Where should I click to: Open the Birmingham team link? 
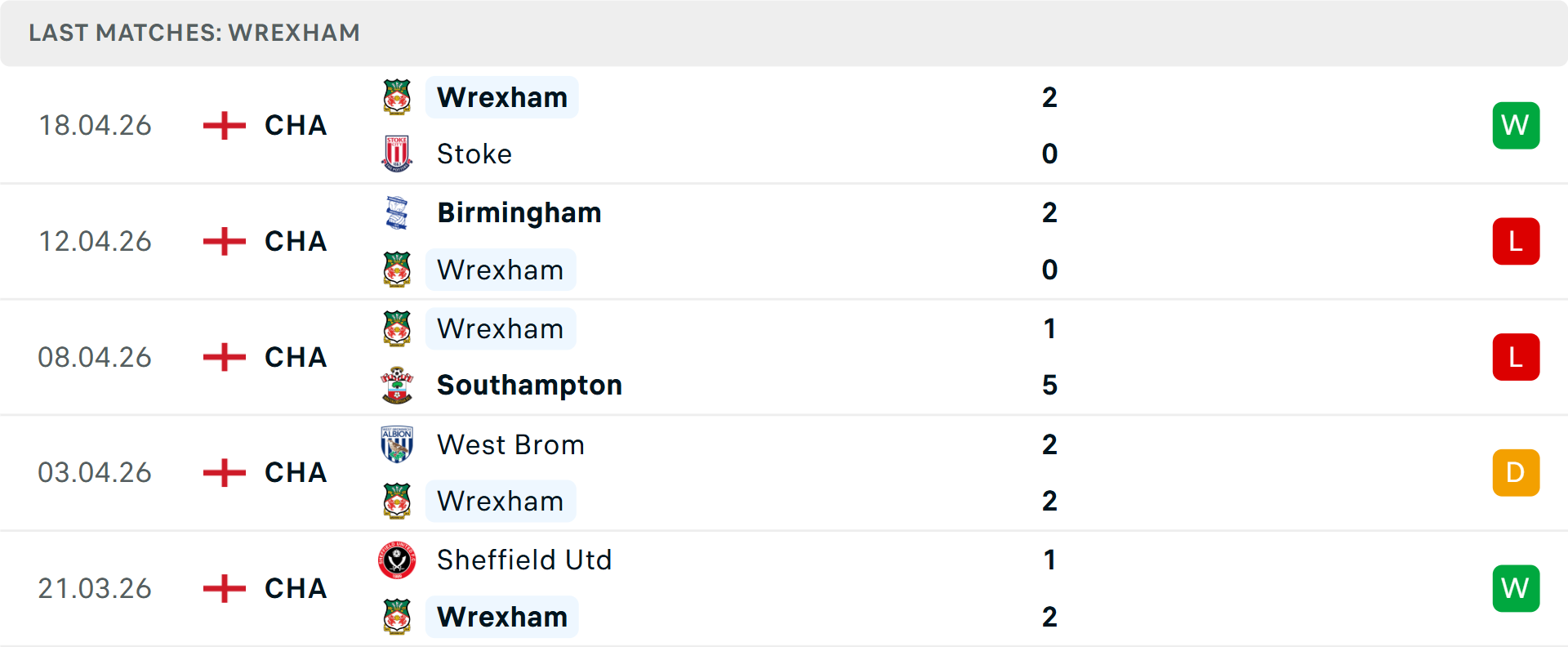[519, 212]
